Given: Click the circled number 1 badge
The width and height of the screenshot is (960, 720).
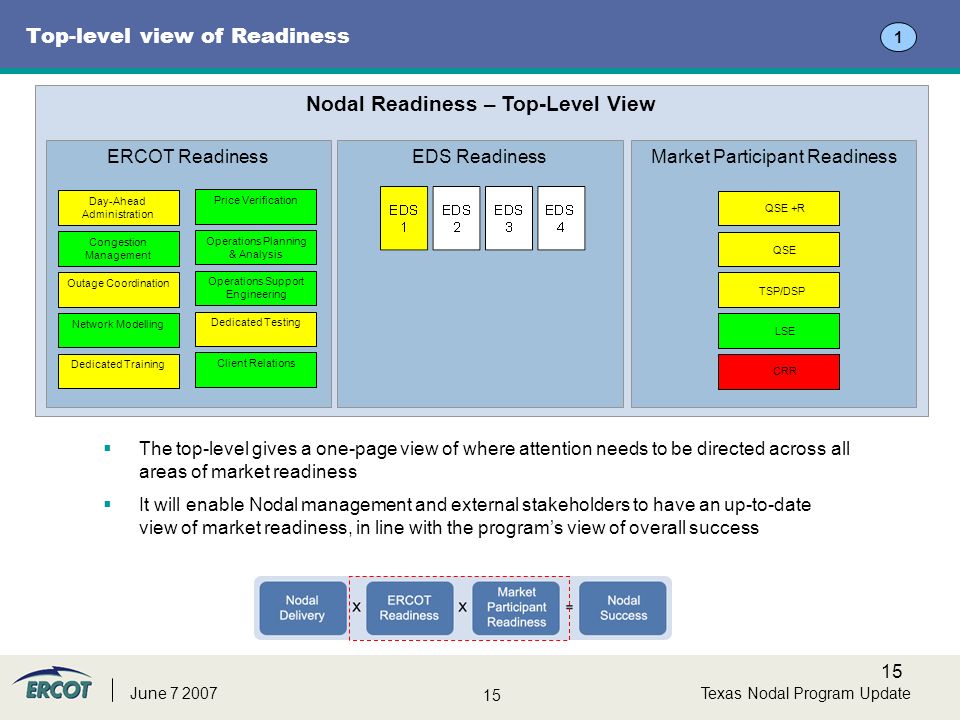Looking at the screenshot, I should [x=898, y=37].
